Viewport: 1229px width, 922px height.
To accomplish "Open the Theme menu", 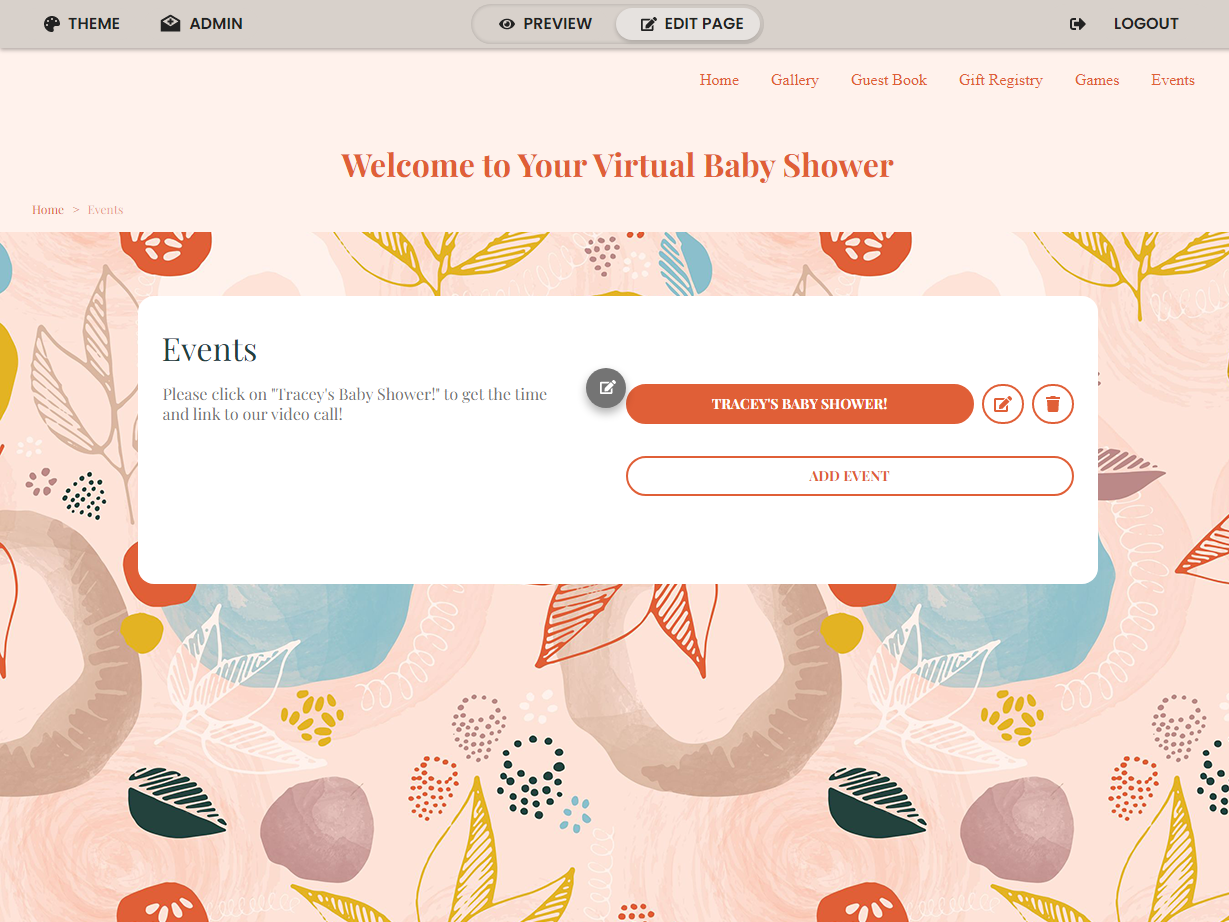I will (82, 24).
